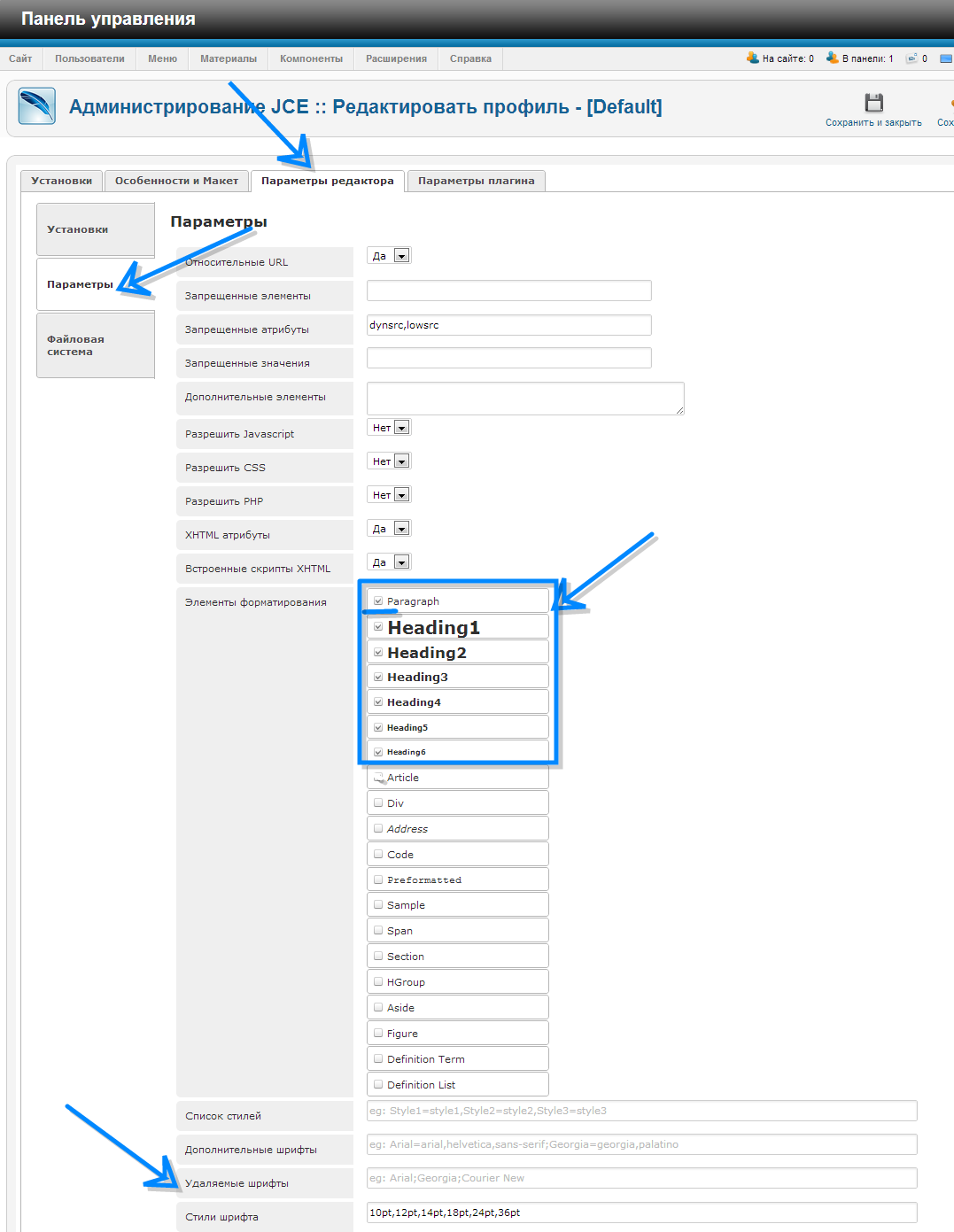Select the 'Файловая система' side section

click(x=95, y=345)
